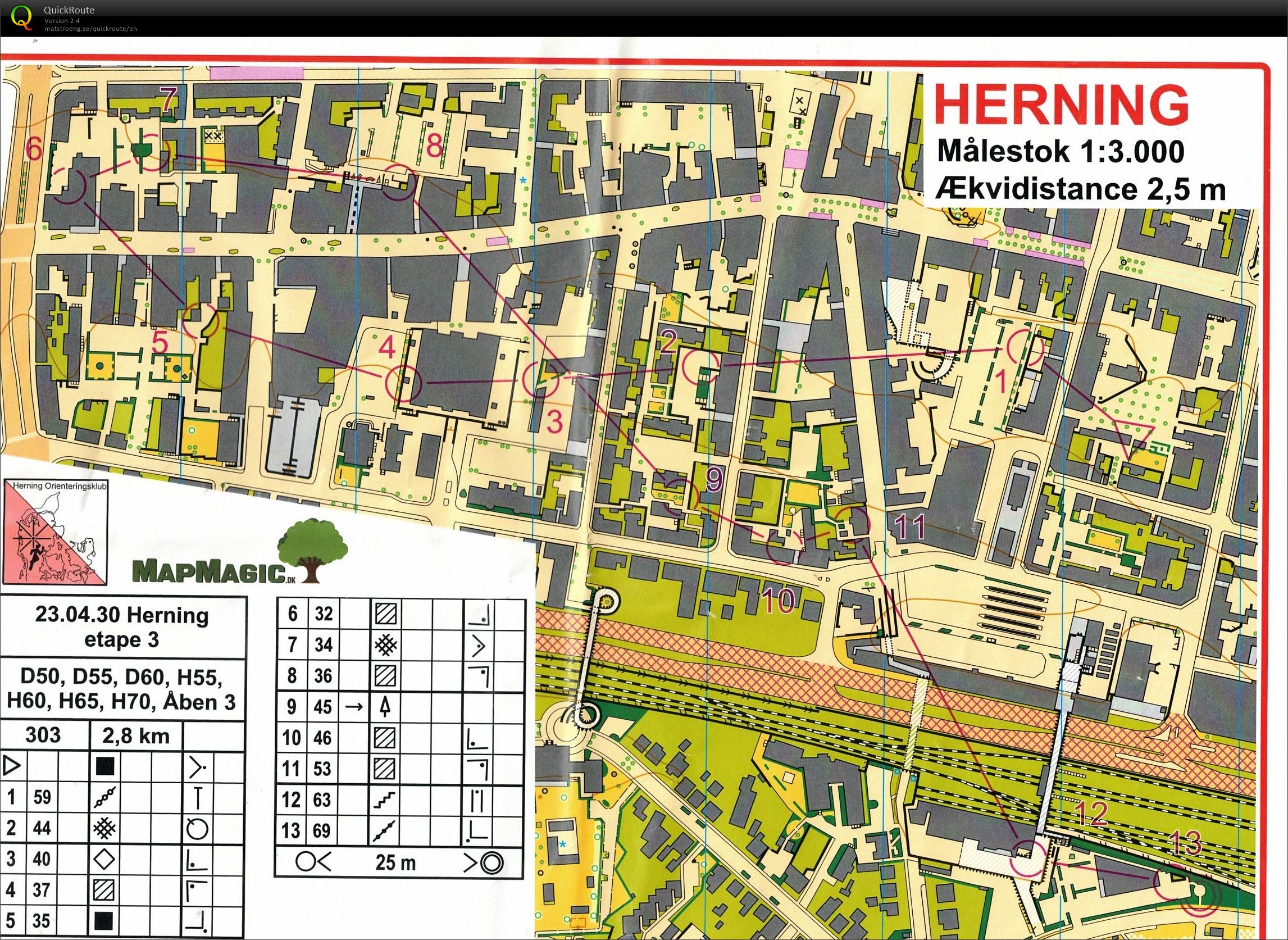Viewport: 1288px width, 940px height.
Task: Click control code 37 in the table
Action: [x=42, y=889]
